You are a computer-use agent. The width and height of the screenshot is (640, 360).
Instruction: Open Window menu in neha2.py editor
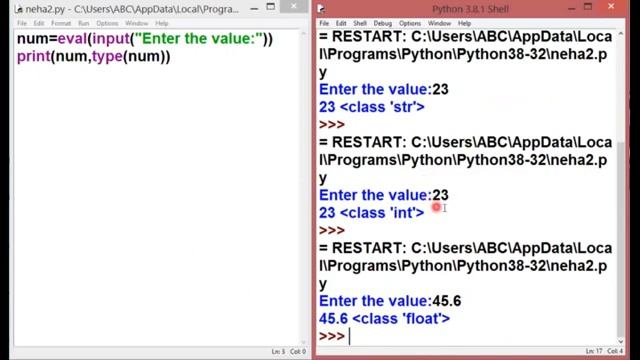point(136,23)
